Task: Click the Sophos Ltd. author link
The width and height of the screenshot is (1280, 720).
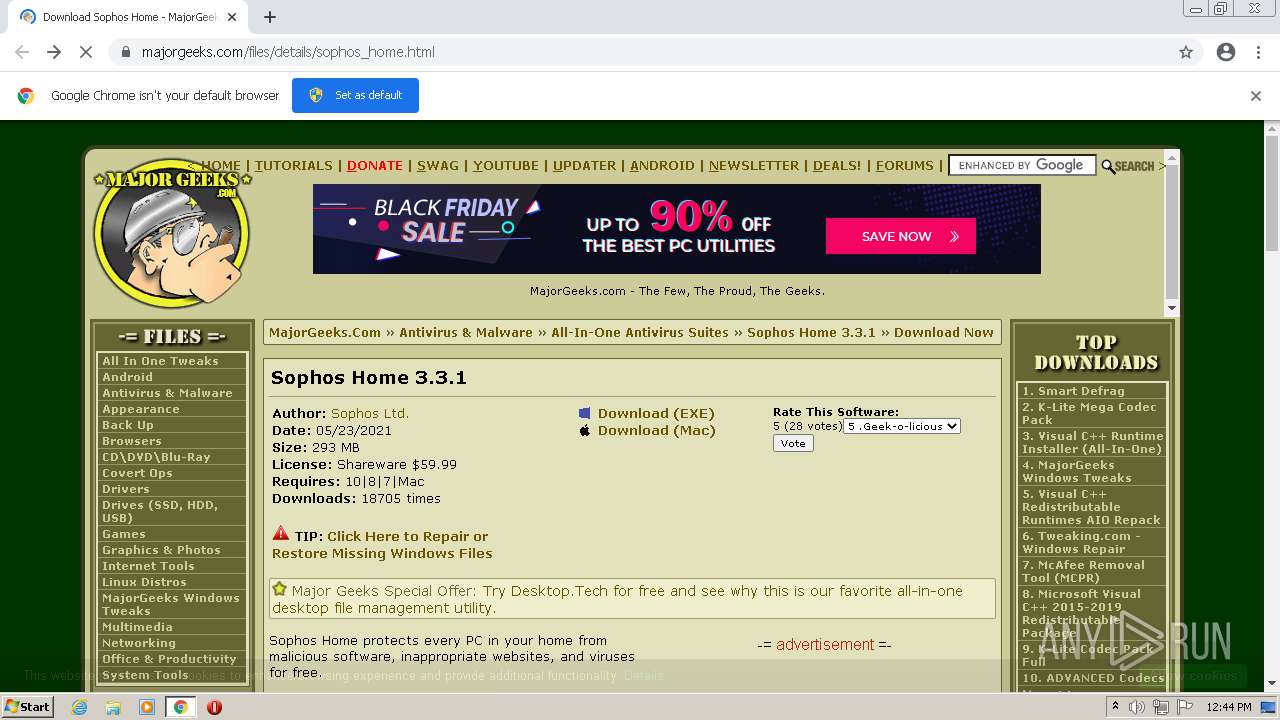Action: [370, 414]
